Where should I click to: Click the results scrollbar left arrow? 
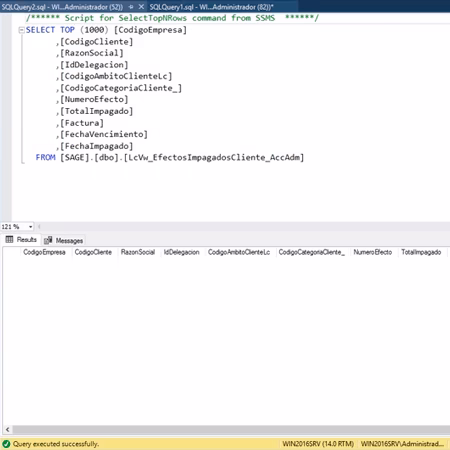(7, 430)
